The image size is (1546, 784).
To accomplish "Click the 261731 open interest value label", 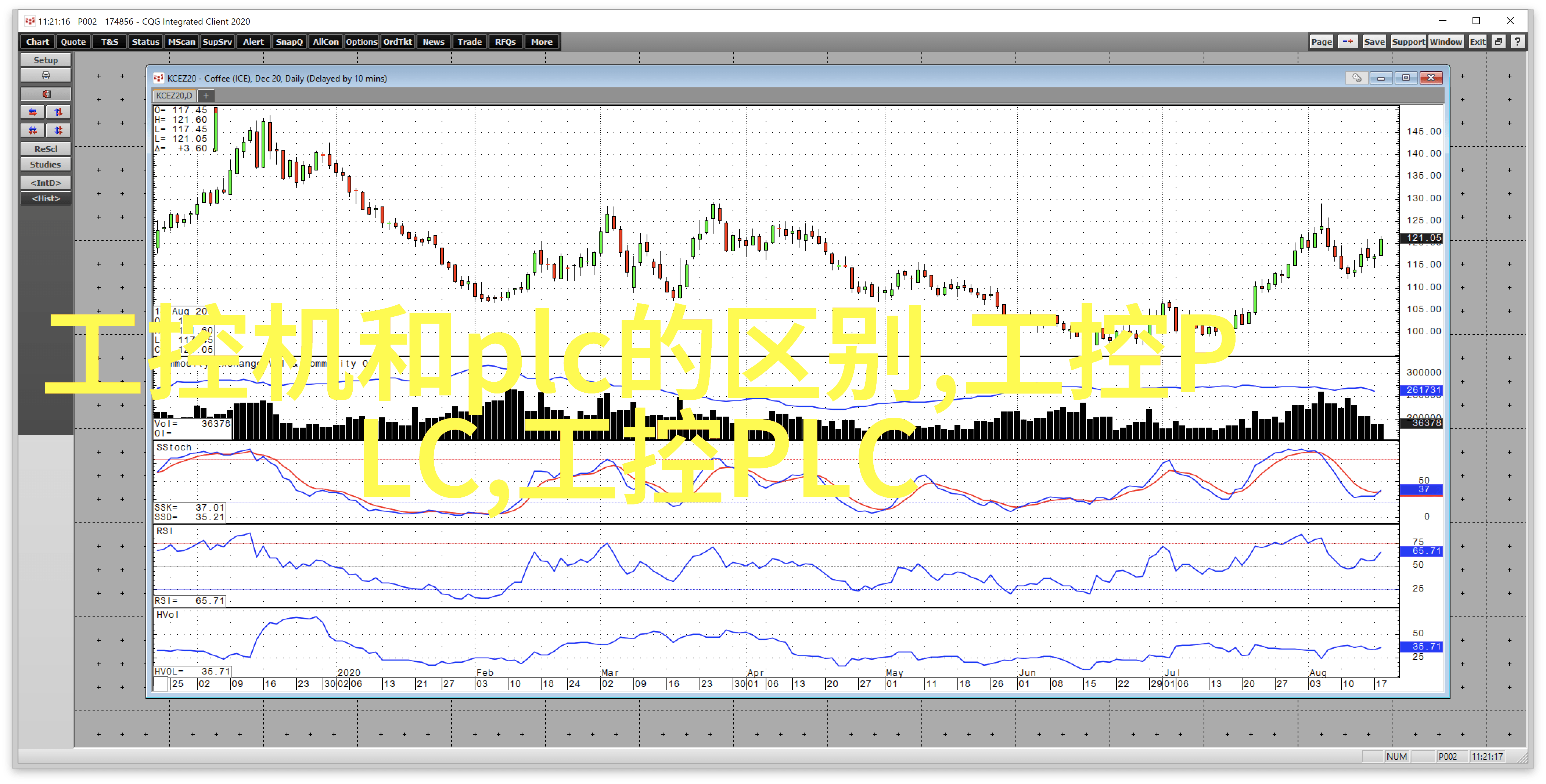I will (x=1421, y=390).
